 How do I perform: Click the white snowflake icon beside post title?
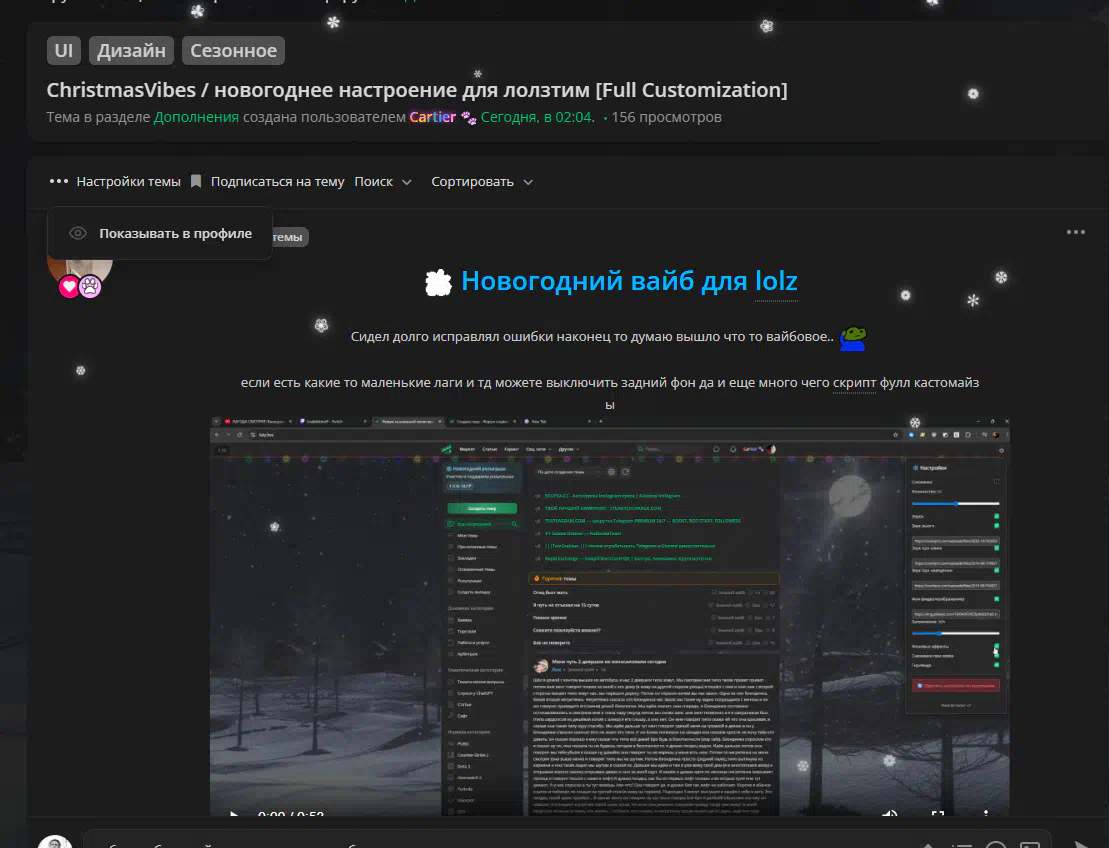437,283
